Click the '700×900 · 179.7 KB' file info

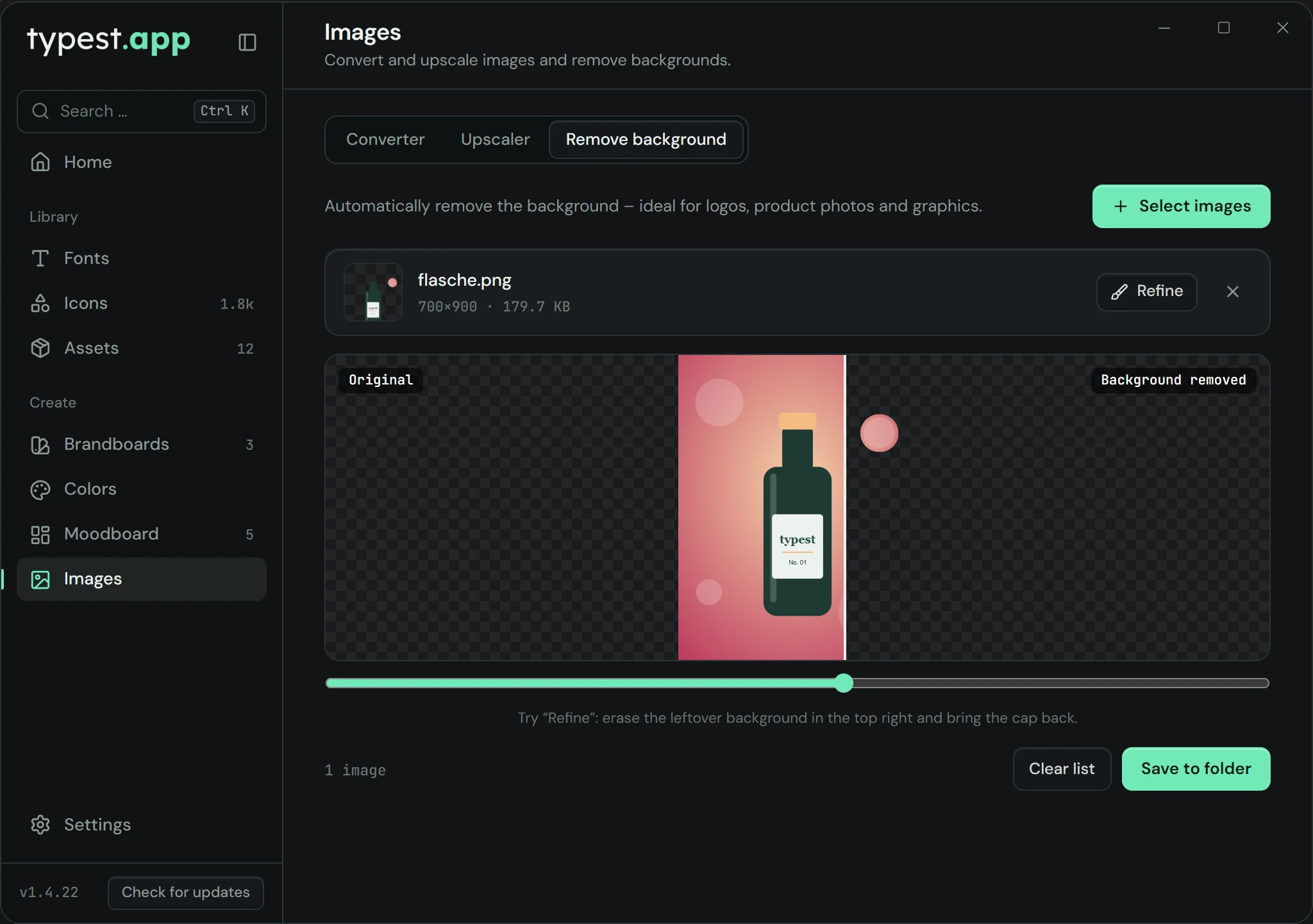[x=494, y=307]
